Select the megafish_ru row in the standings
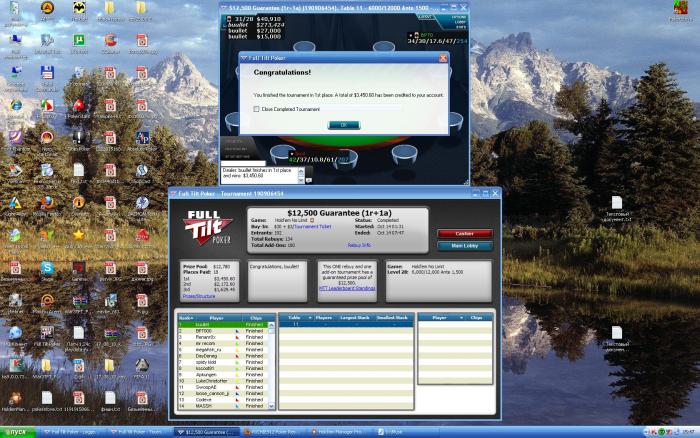 click(223, 350)
